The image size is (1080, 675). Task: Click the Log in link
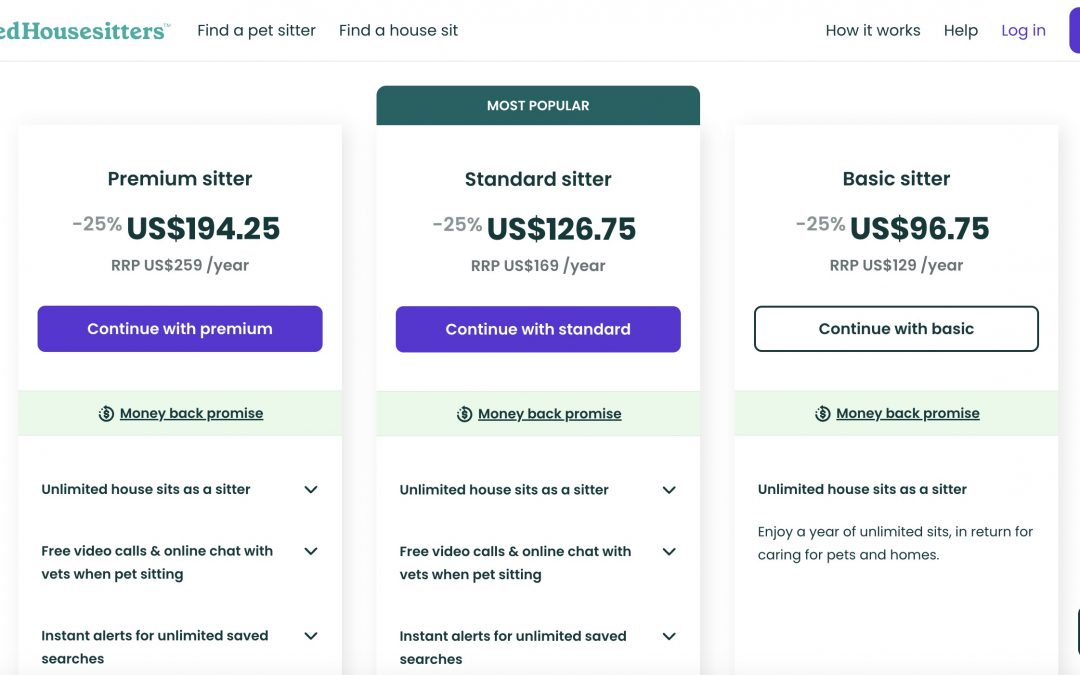tap(1024, 30)
